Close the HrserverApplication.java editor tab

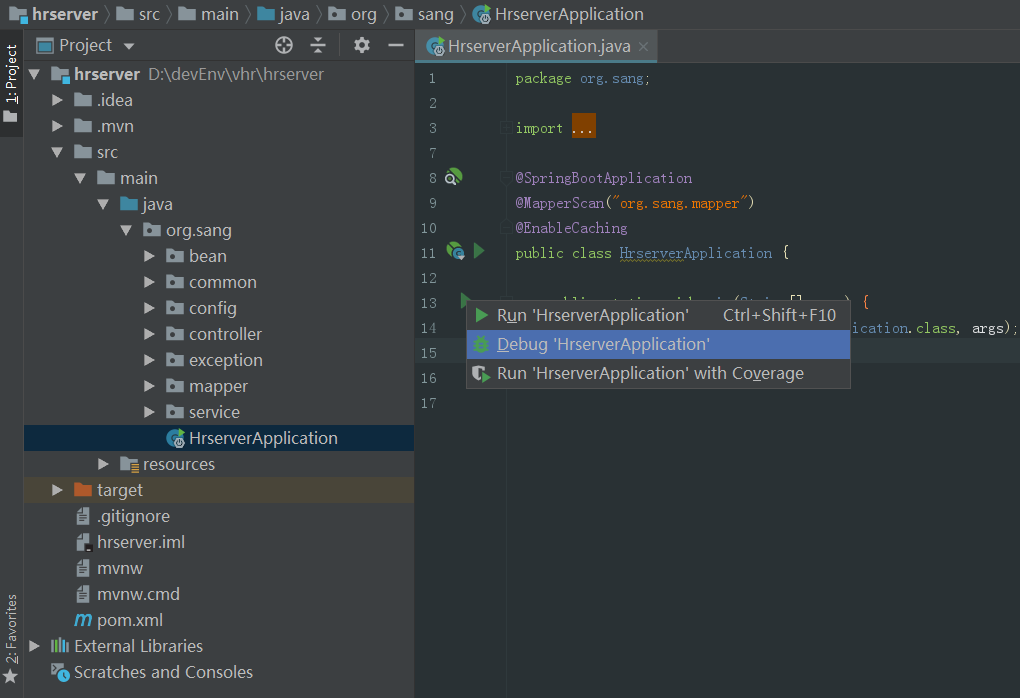pos(643,46)
